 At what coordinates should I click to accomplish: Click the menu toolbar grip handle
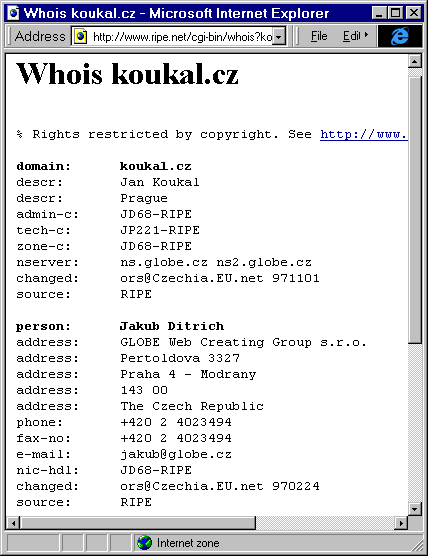click(297, 36)
